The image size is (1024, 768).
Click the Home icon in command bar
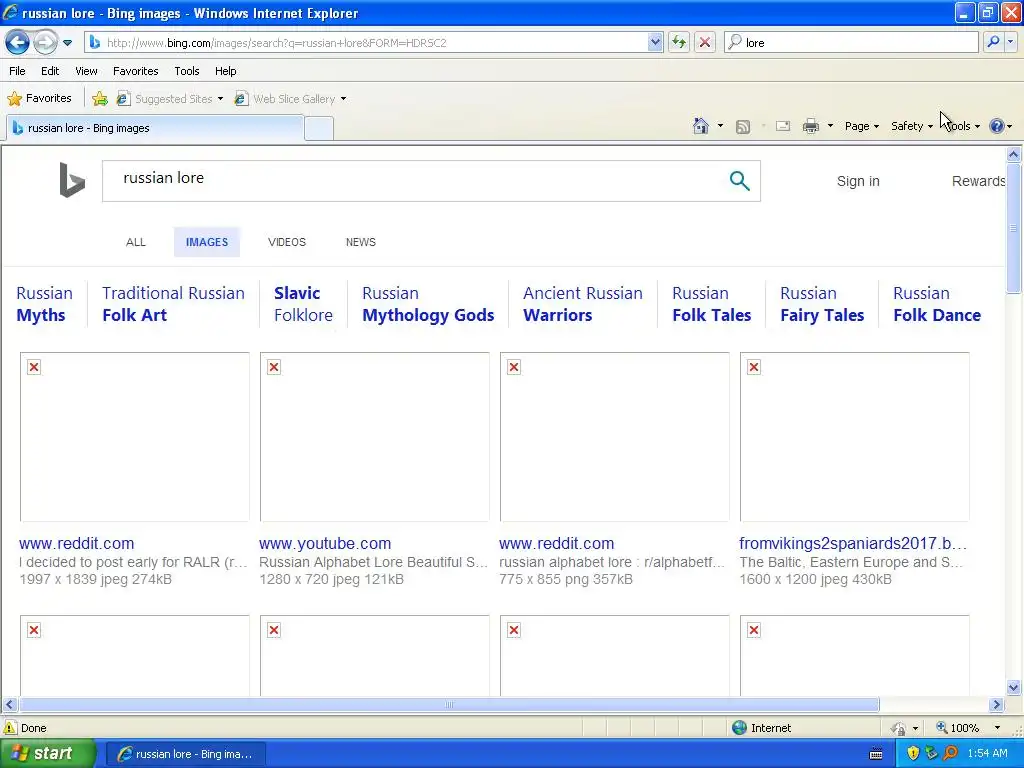(701, 126)
